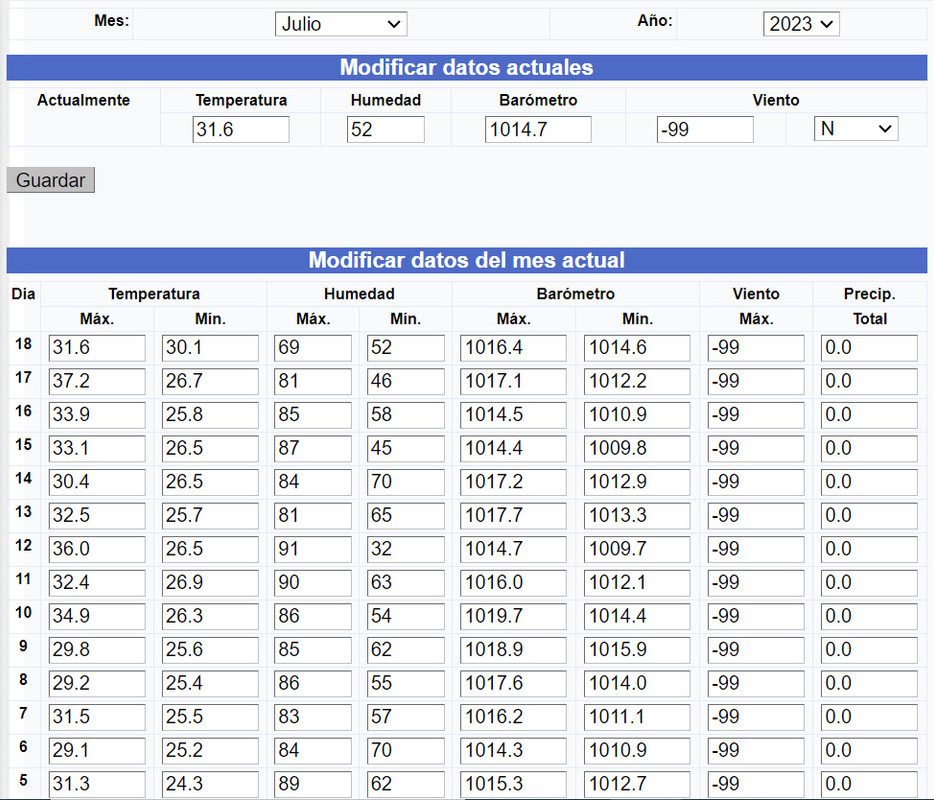Viewport: 934px width, 800px height.
Task: Edit current Barómetro field with 1014.7
Action: tap(538, 129)
